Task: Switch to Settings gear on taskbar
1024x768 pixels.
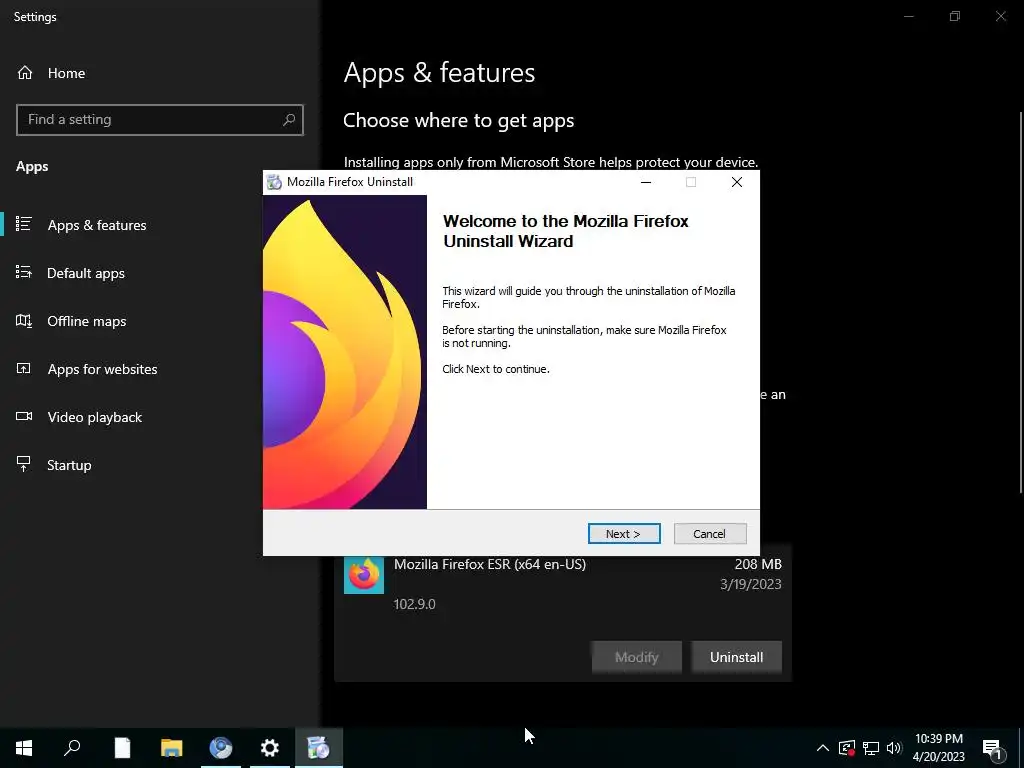Action: point(270,748)
